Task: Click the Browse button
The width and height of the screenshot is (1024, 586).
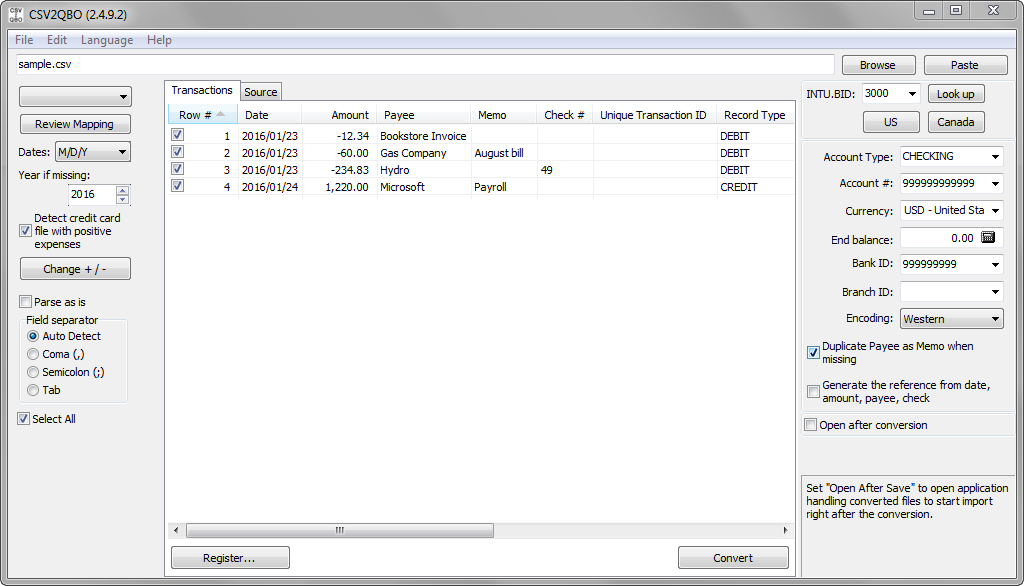Action: click(878, 65)
